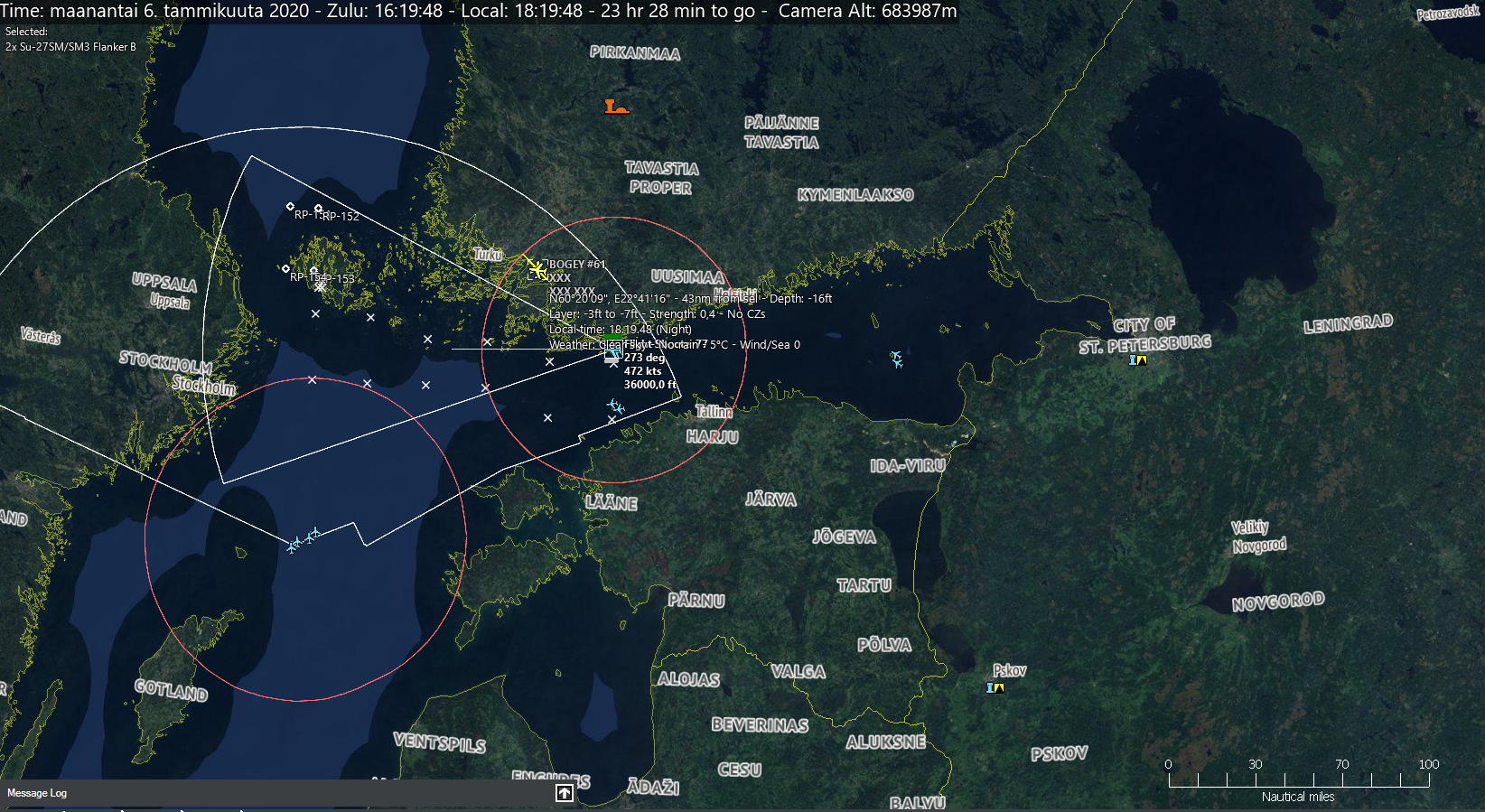Expand the Message Log with arrow button
The image size is (1485, 812).
click(x=564, y=793)
